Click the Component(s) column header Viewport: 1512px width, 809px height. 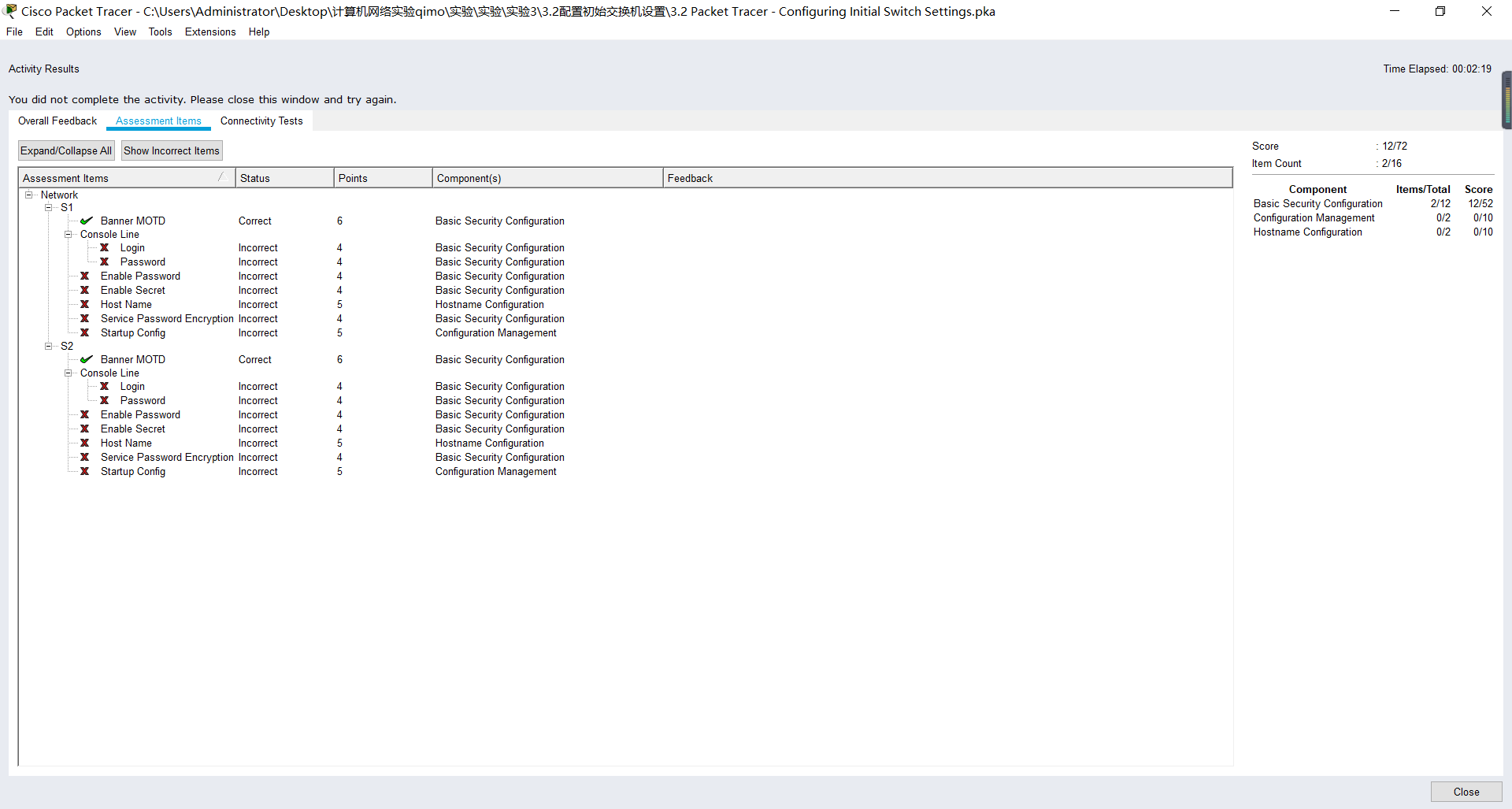tap(547, 178)
